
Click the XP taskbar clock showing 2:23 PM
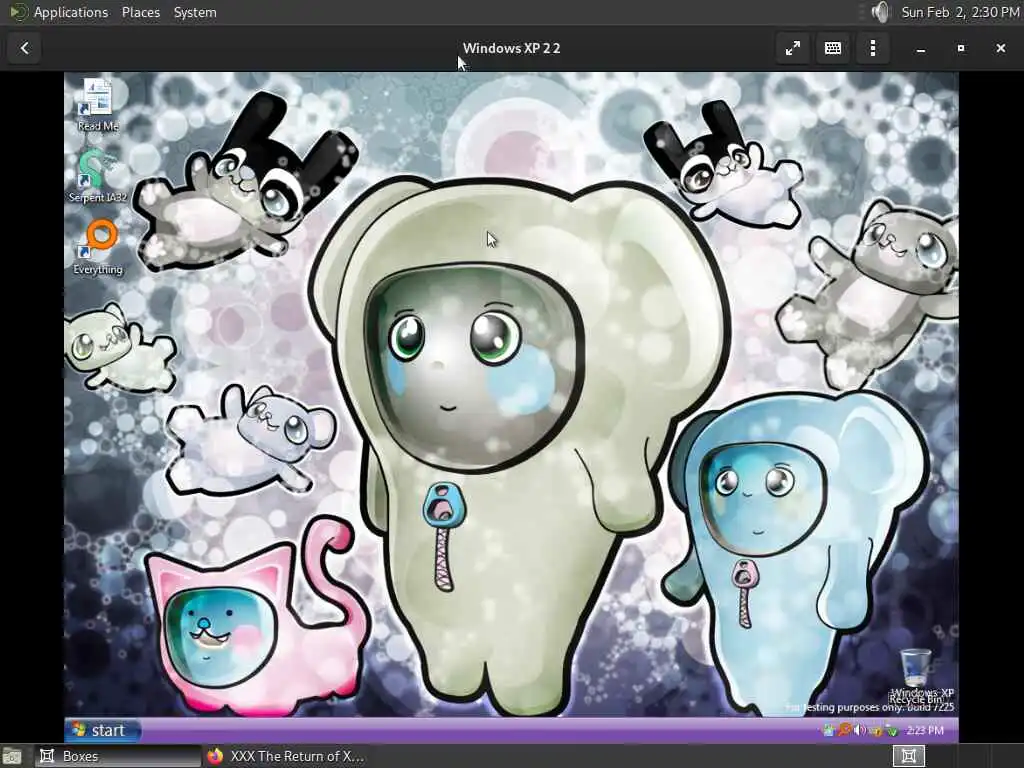[924, 730]
